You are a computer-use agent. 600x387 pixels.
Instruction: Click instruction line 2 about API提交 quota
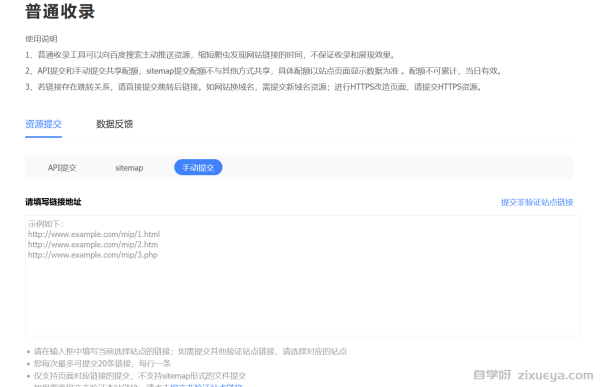coord(264,71)
